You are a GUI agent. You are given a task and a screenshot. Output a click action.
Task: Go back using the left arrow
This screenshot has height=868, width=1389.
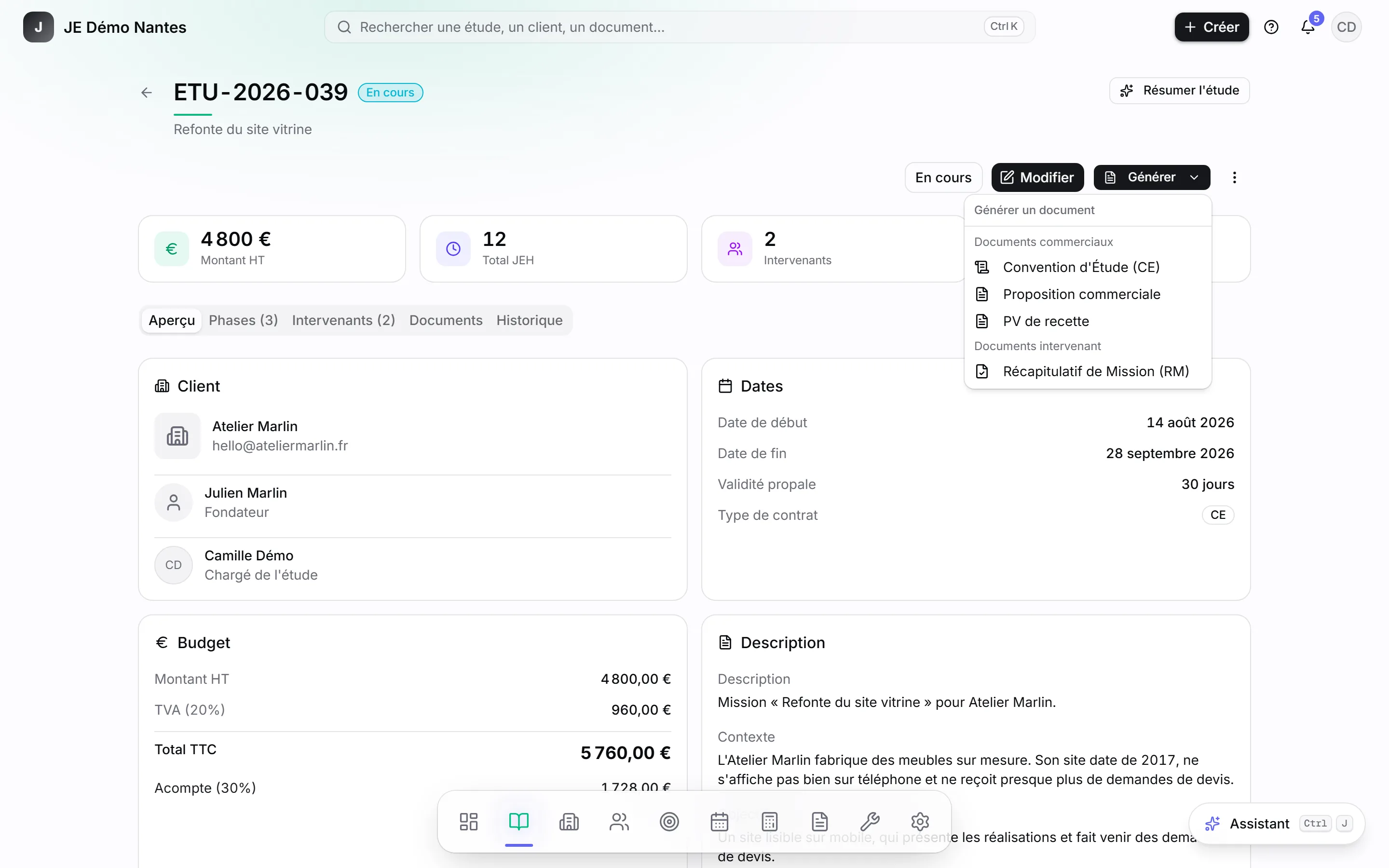146,93
